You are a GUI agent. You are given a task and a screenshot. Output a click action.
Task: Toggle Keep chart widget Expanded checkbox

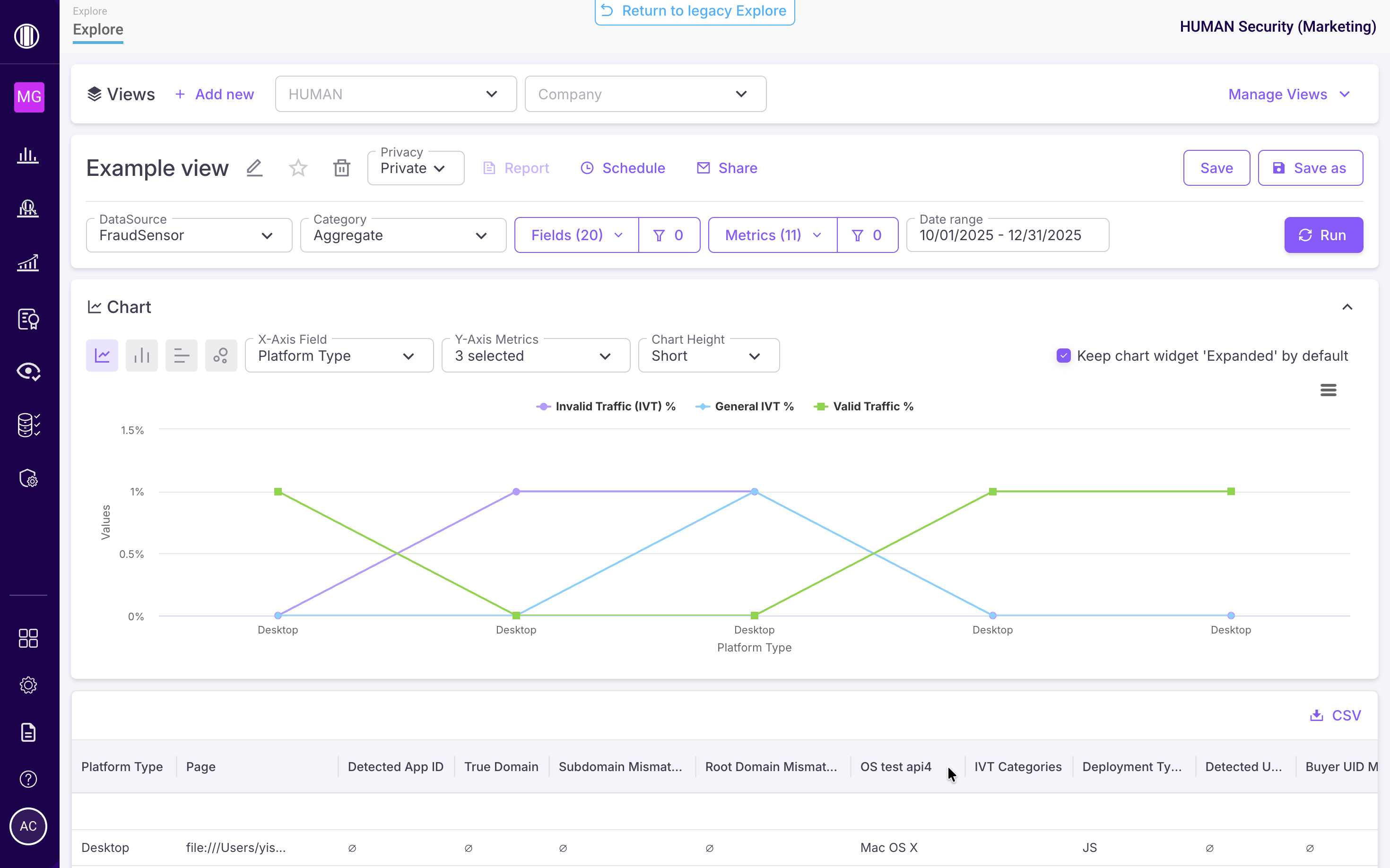point(1063,356)
